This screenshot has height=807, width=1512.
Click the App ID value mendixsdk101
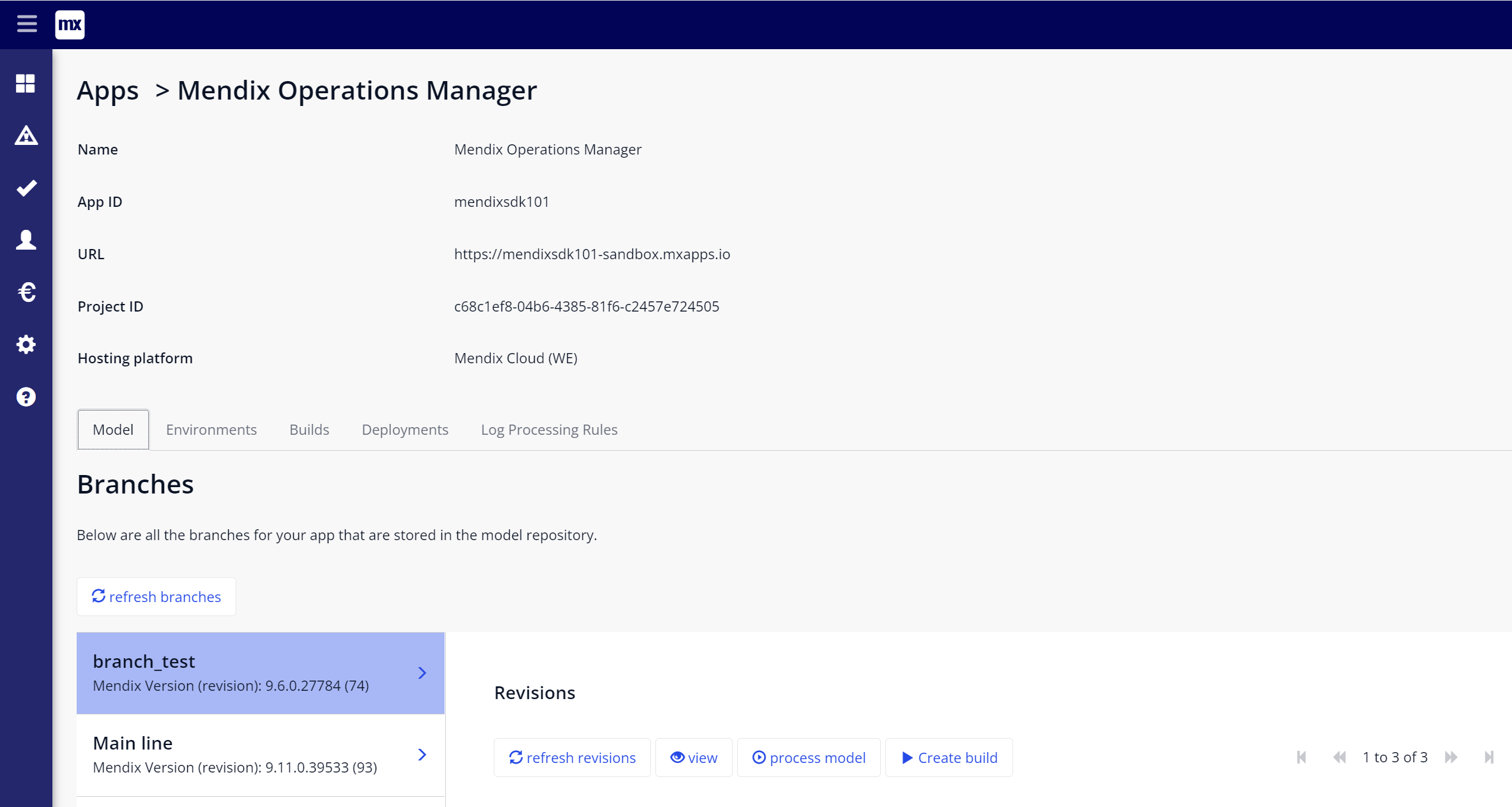click(x=501, y=202)
